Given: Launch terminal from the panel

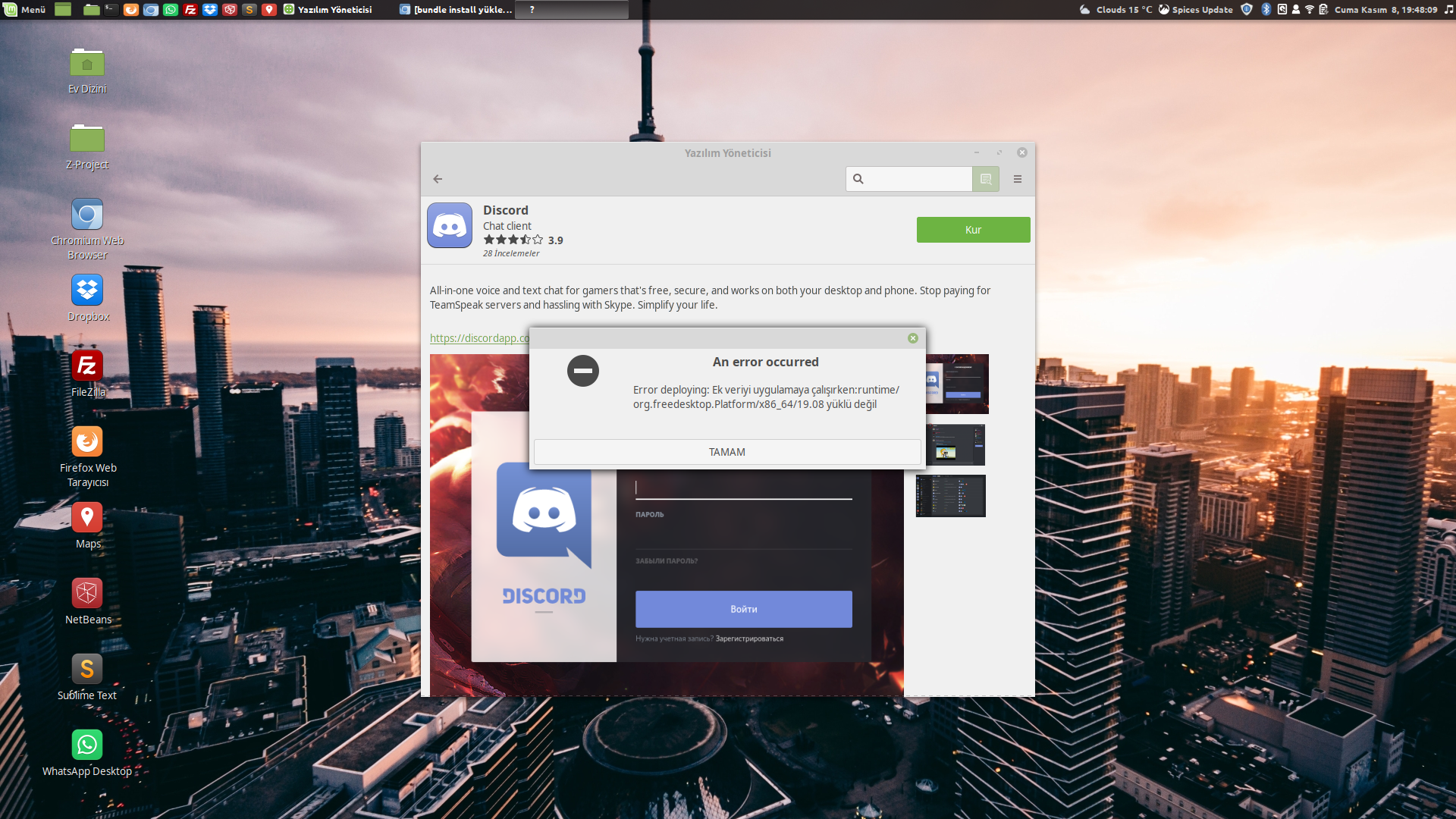Looking at the screenshot, I should coord(111,10).
